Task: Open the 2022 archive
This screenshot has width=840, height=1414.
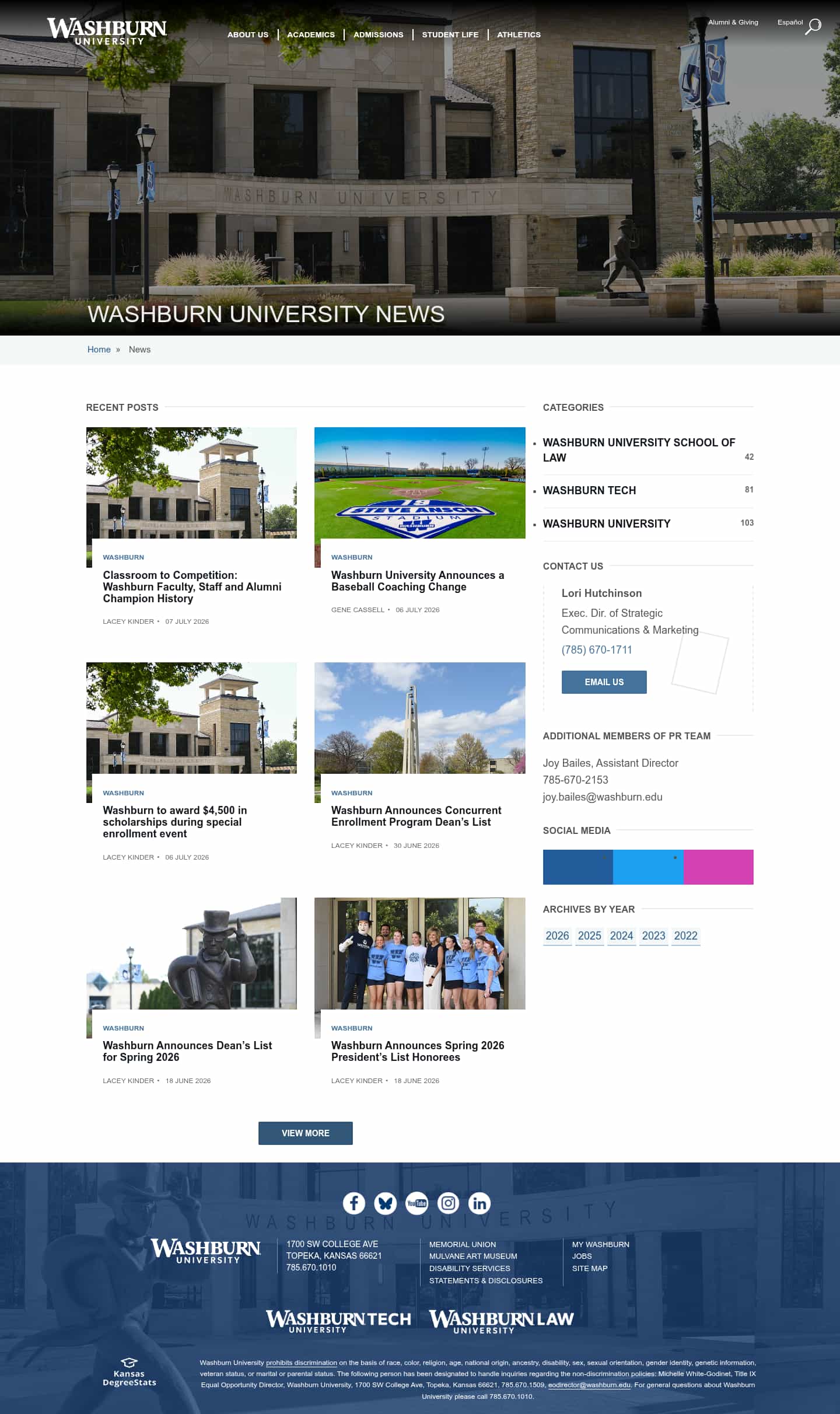Action: click(685, 935)
